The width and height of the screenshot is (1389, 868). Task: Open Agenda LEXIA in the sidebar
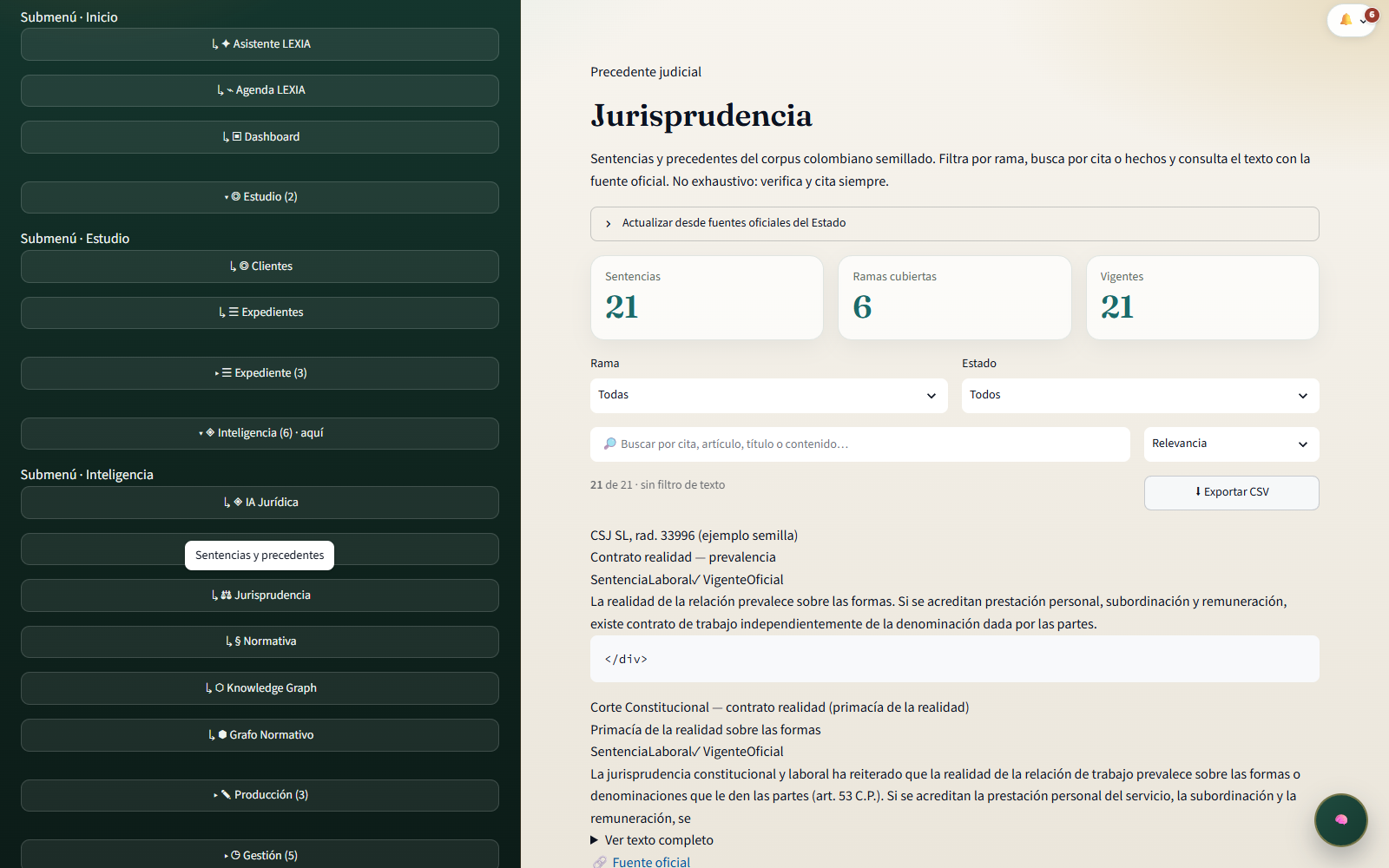pos(260,90)
